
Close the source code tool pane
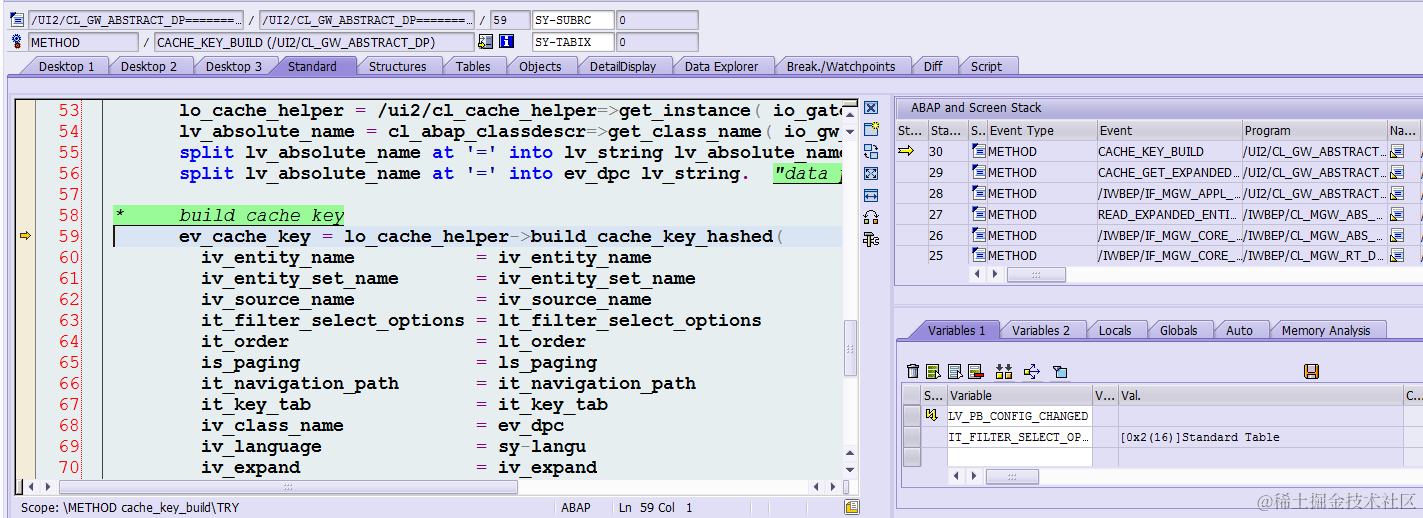point(870,108)
